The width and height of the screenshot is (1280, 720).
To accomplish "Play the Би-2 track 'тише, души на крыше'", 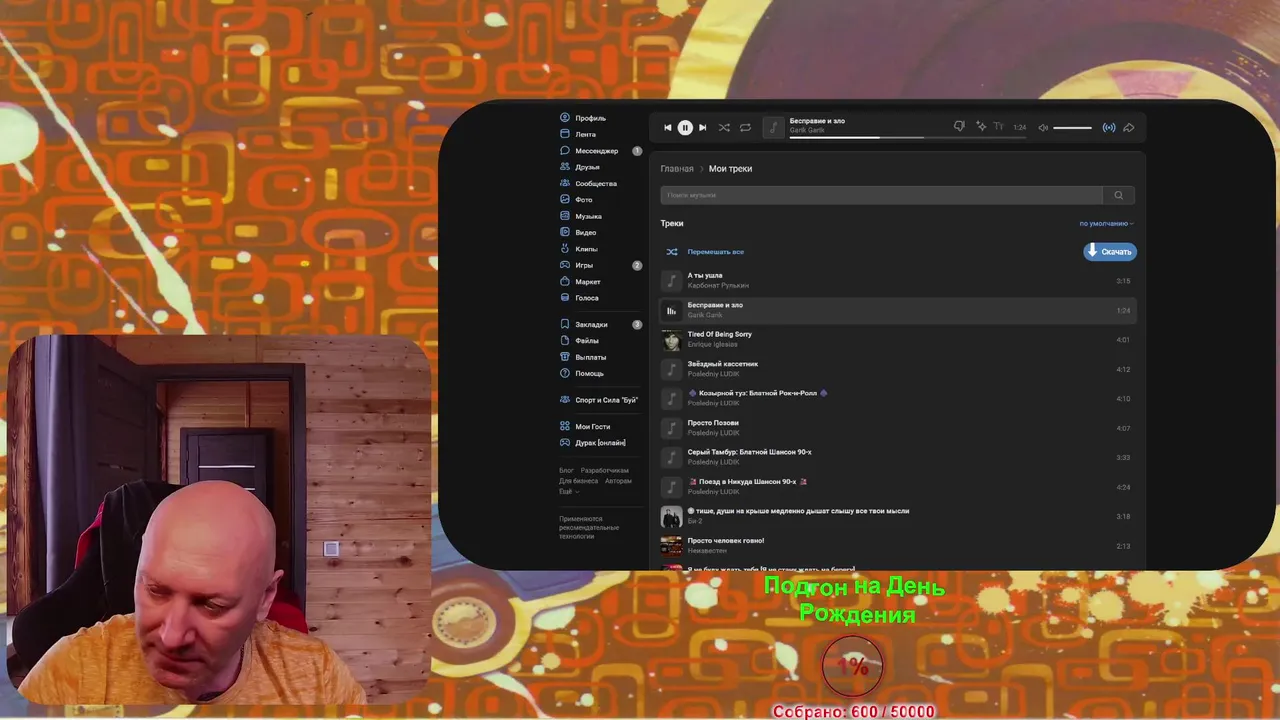I will click(x=897, y=516).
